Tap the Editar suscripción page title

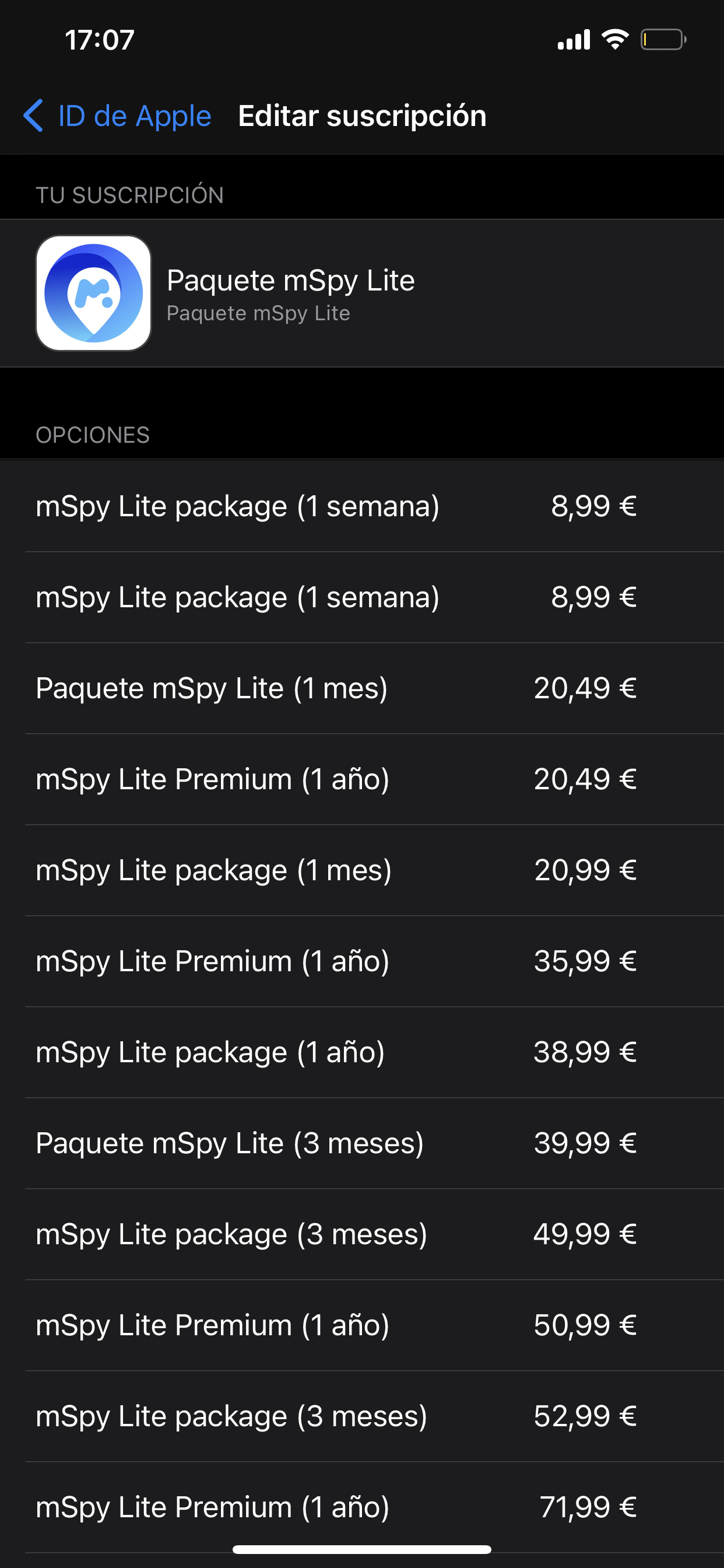(362, 116)
